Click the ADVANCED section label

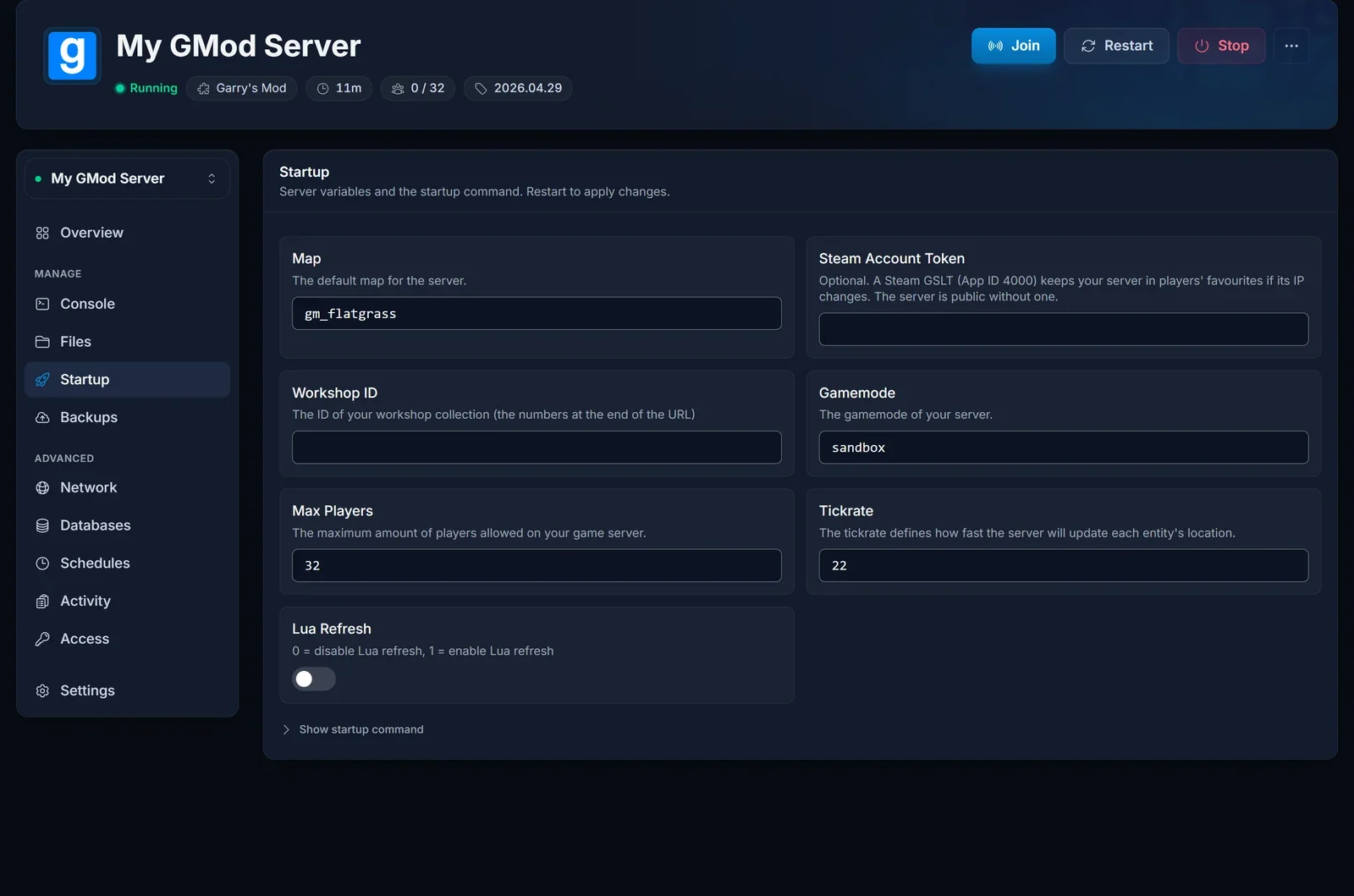click(x=64, y=459)
